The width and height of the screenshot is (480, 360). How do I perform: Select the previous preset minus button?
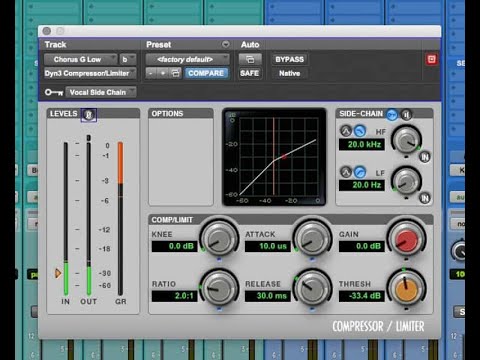click(x=151, y=73)
